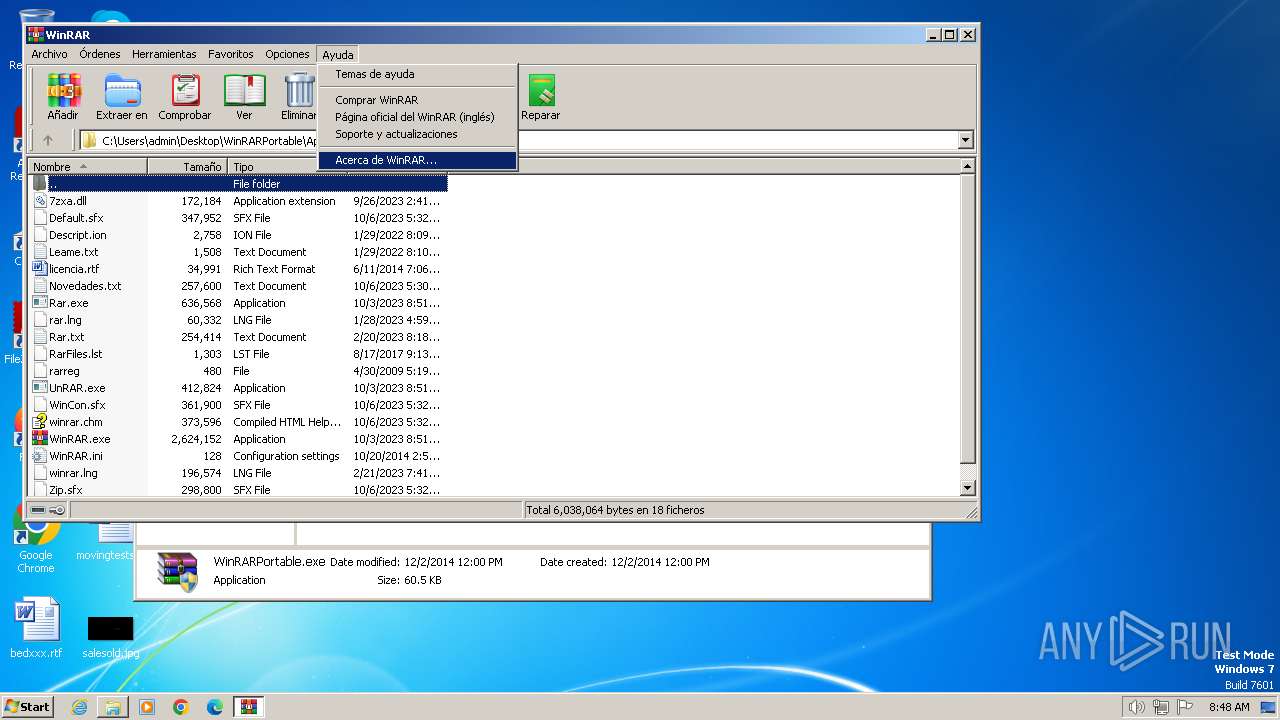Open the Favoritos menu
Image resolution: width=1280 pixels, height=720 pixels.
click(231, 54)
